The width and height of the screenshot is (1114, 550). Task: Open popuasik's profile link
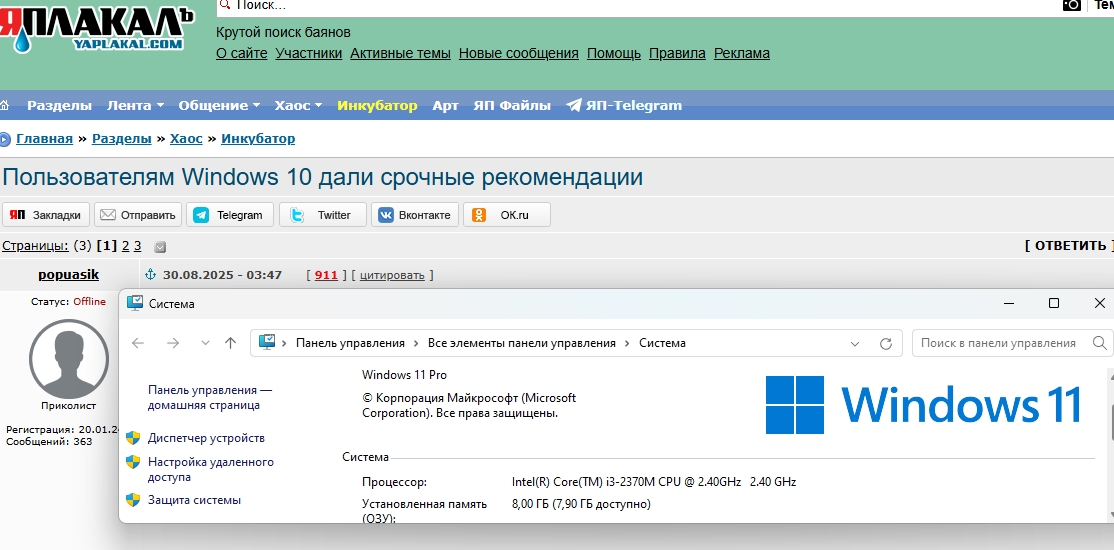click(x=69, y=274)
